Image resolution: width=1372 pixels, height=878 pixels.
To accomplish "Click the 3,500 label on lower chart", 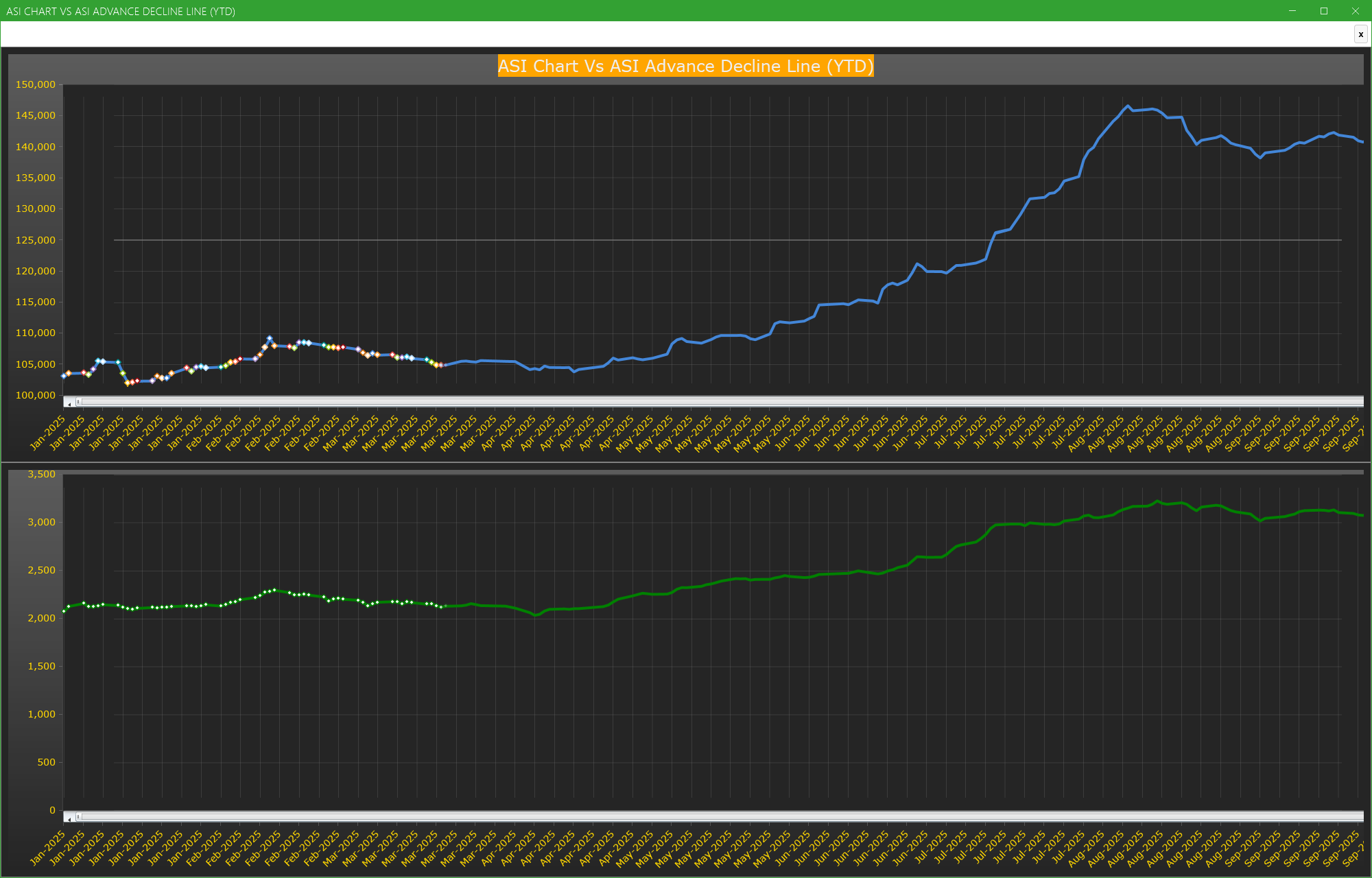I will click(41, 474).
